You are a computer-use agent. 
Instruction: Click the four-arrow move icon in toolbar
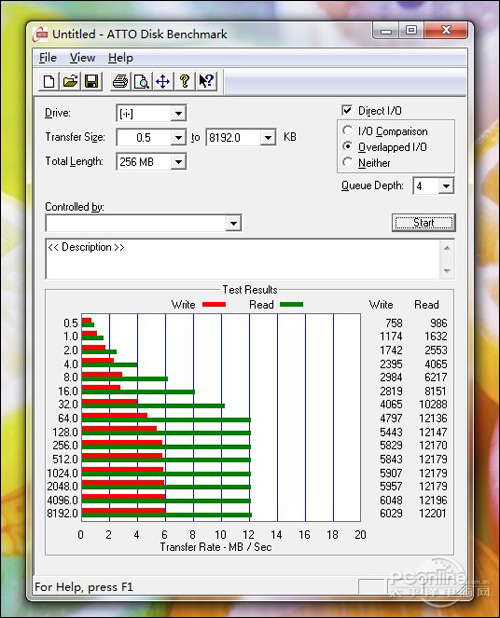[x=163, y=82]
